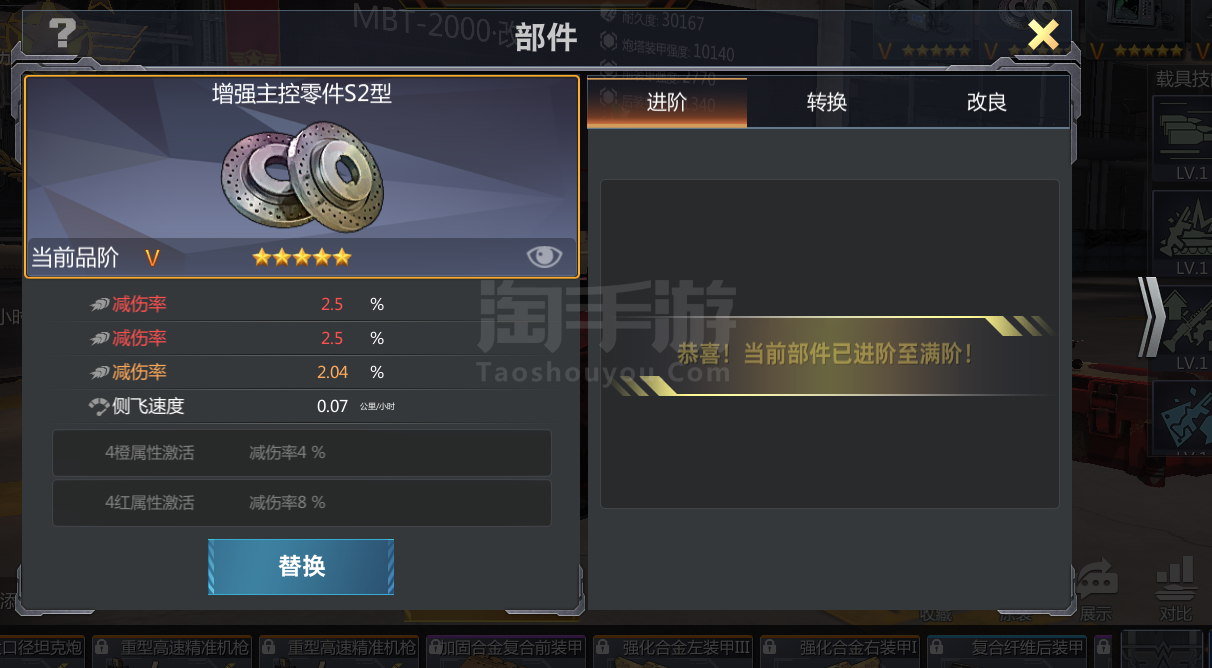Click the first red 减伤率 attribute icon

(99, 305)
